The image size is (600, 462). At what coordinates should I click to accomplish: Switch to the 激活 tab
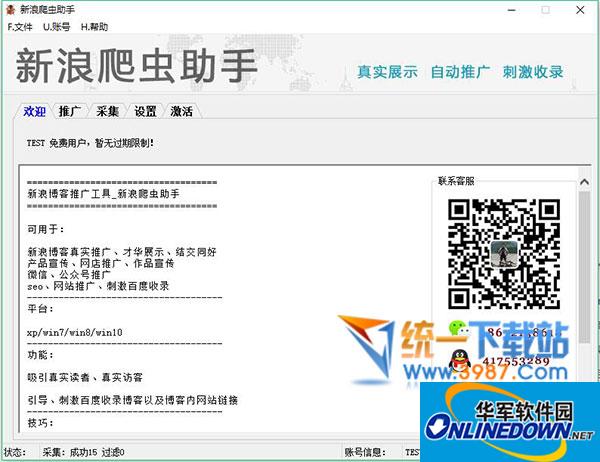click(x=181, y=111)
